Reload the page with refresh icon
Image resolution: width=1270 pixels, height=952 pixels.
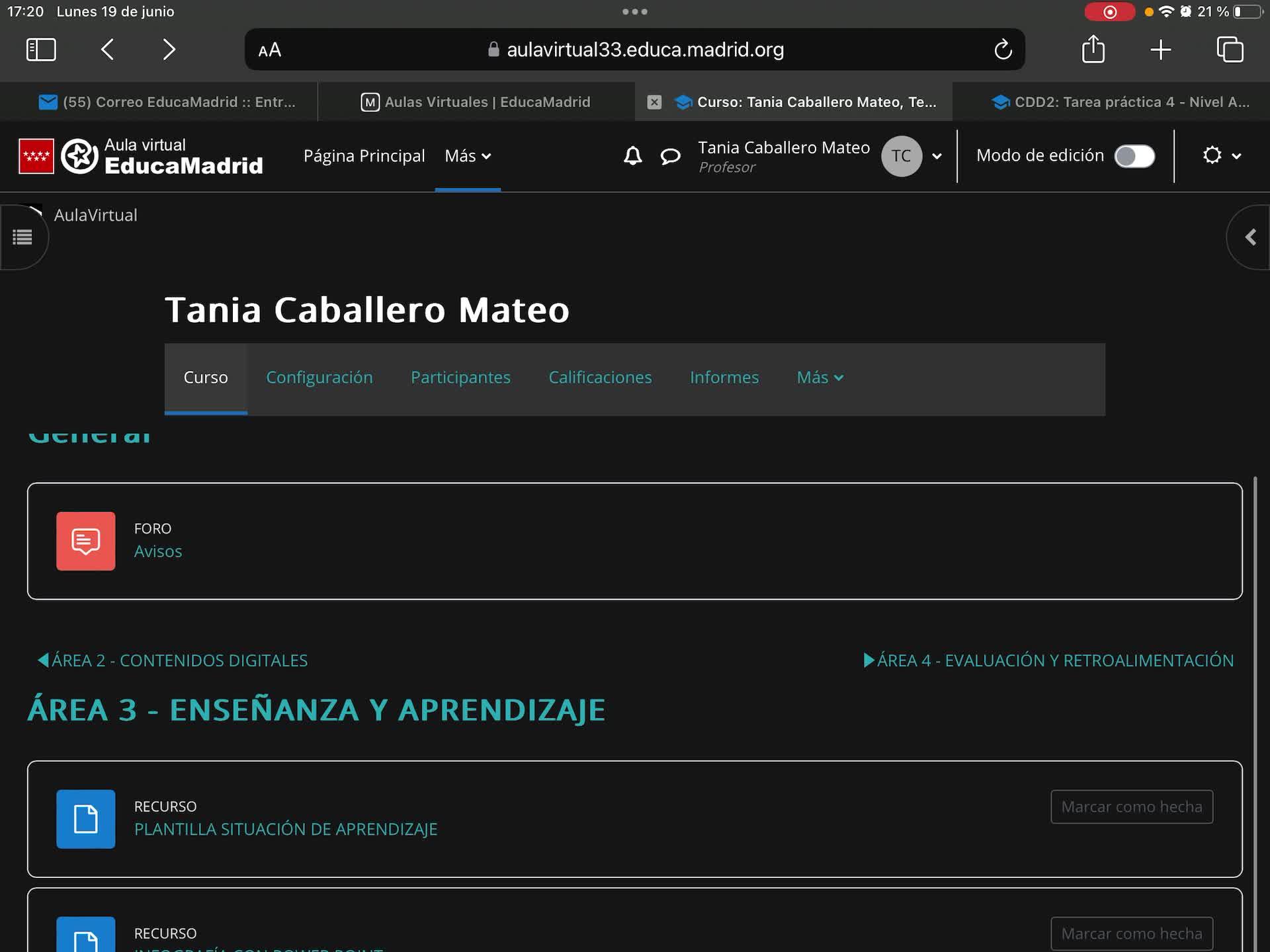1003,50
